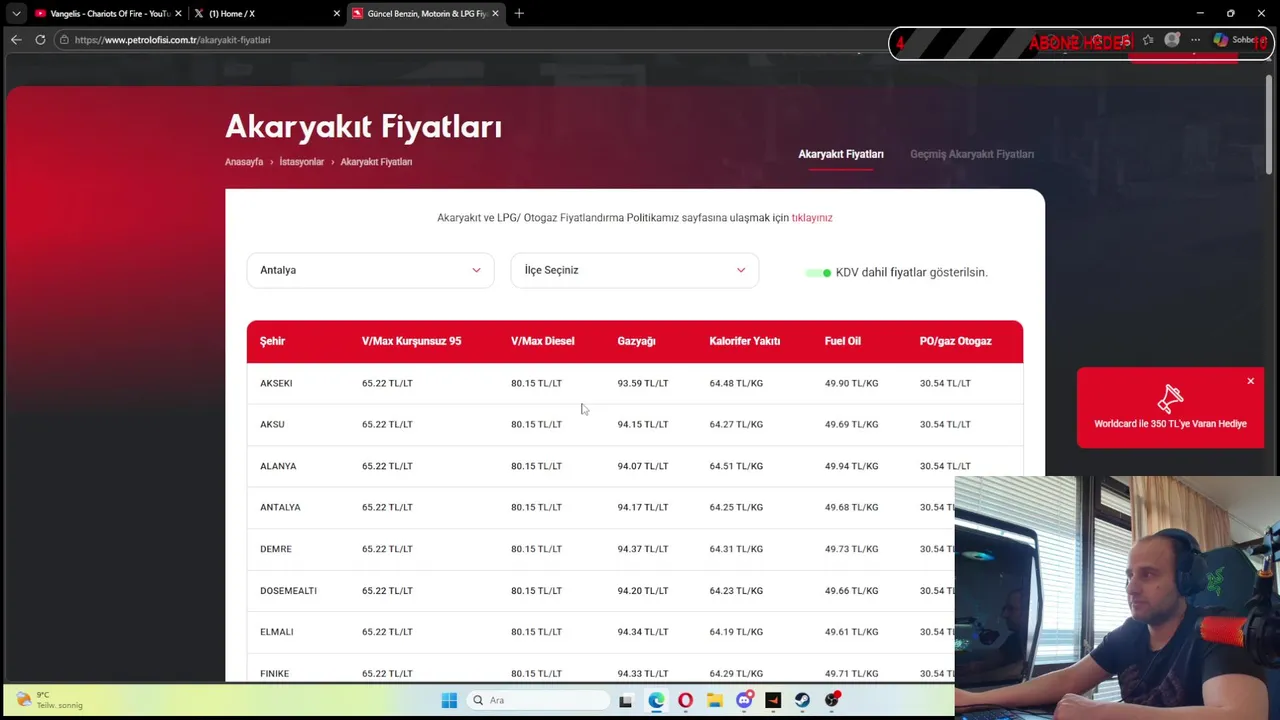
Task: Click ELMALI fuel oil price 49.61 TL/KG
Action: tap(851, 632)
